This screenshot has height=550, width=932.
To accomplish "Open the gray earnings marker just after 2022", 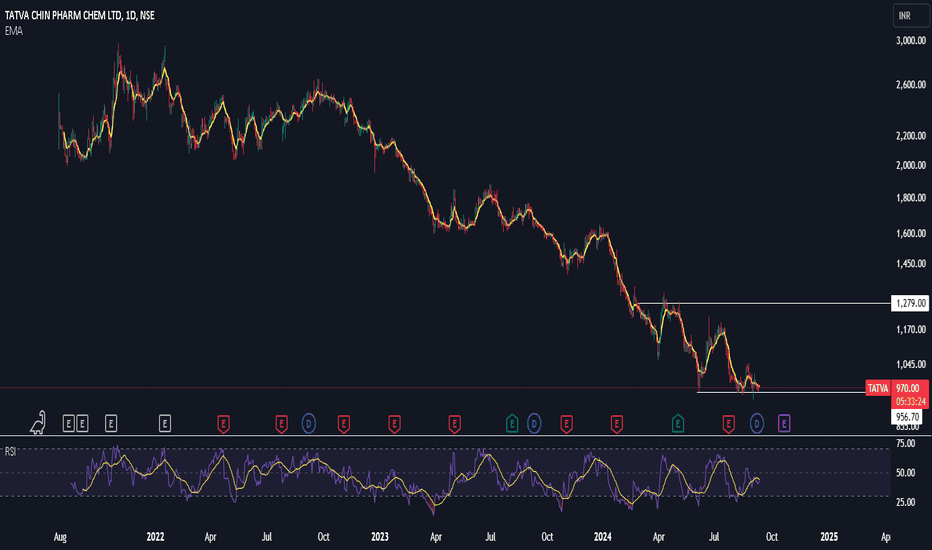I will (165, 424).
